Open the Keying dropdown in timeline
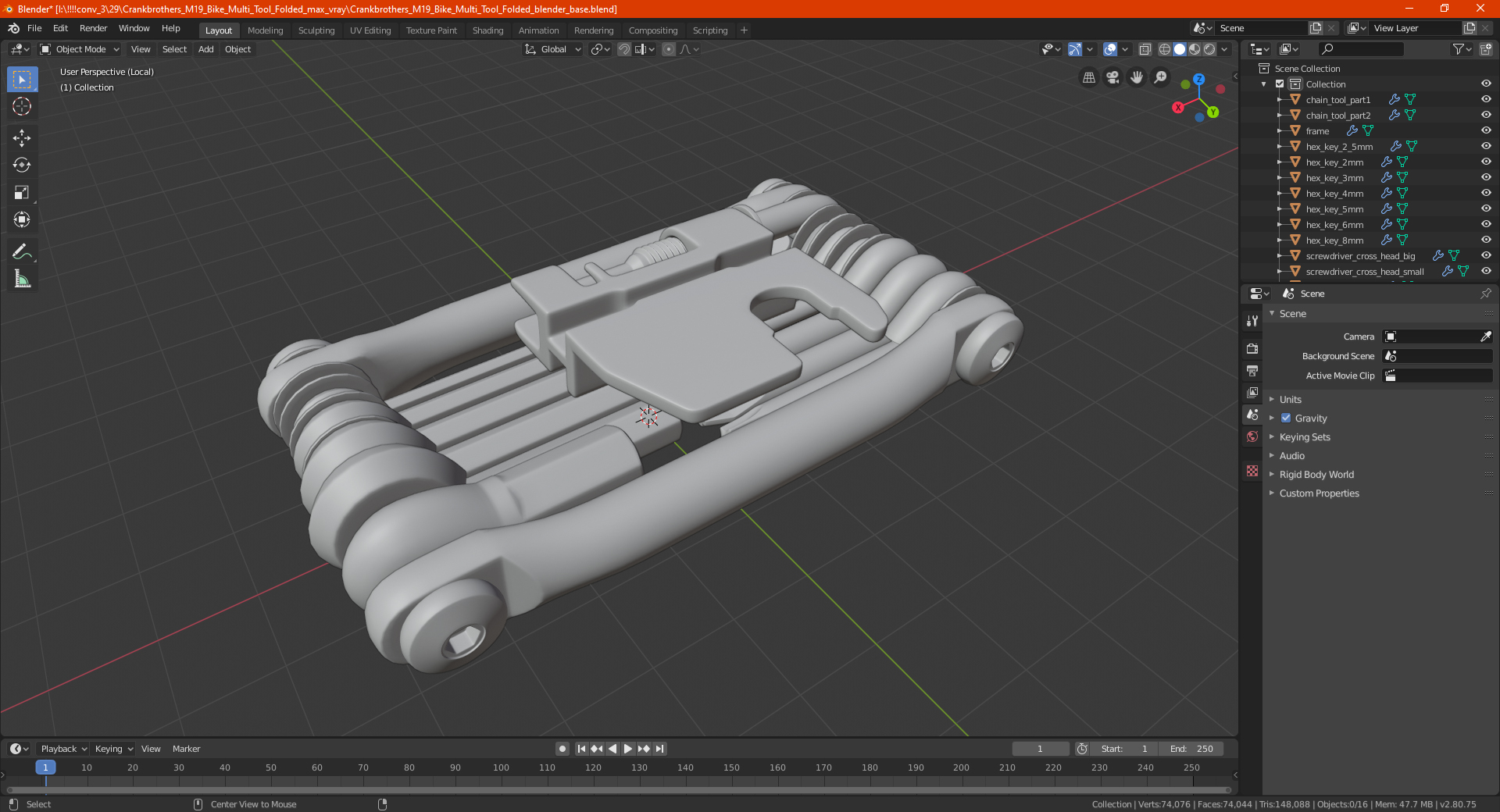 coord(113,749)
